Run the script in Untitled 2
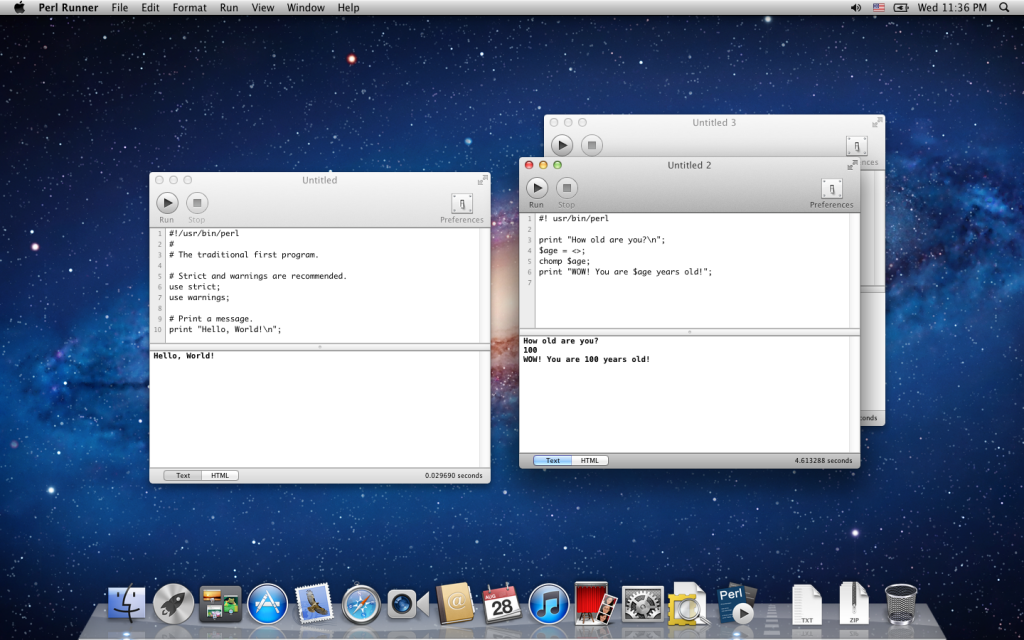Image resolution: width=1024 pixels, height=640 pixels. coord(537,188)
